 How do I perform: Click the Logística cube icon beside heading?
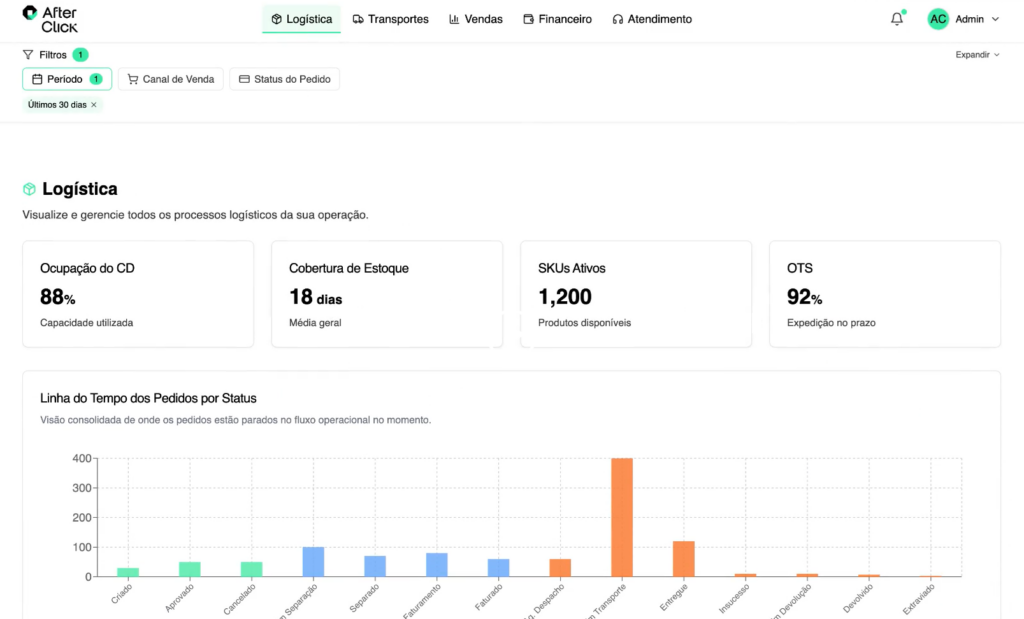29,189
